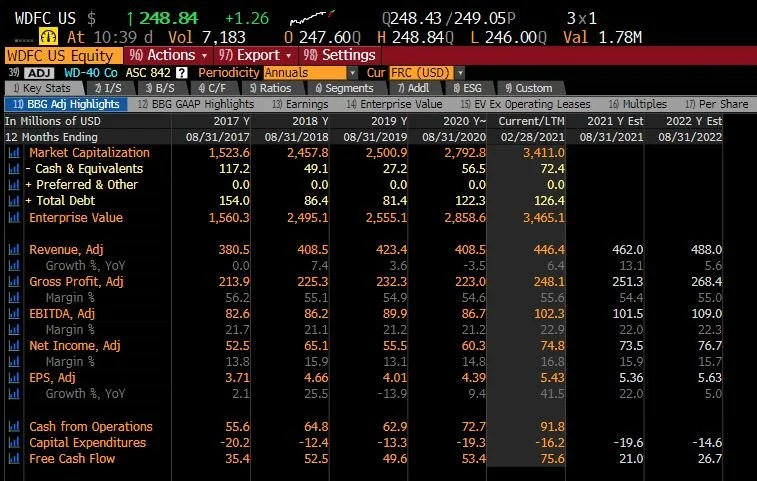Switch to the Segments tab
The height and width of the screenshot is (481, 757).
pos(345,88)
